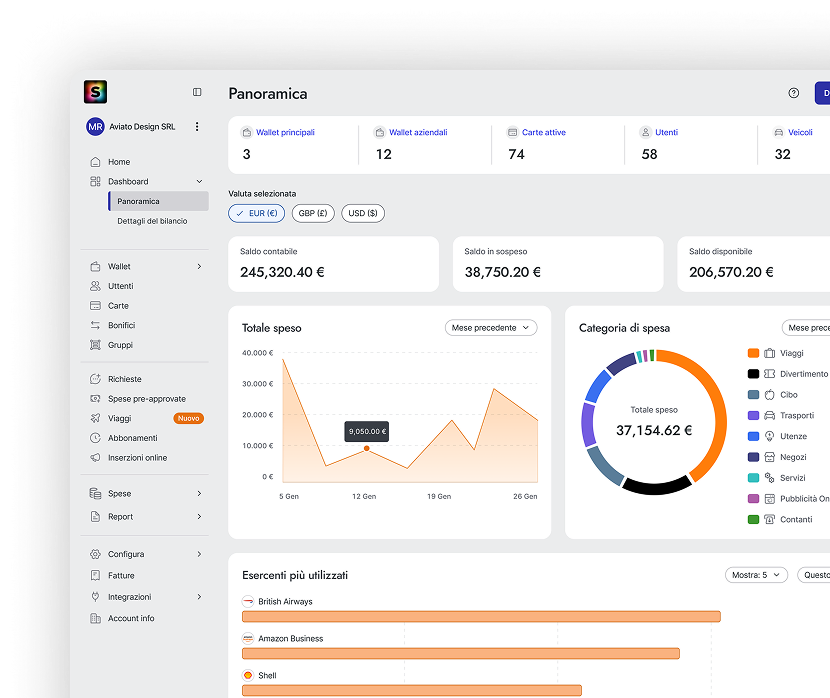This screenshot has height=698, width=830.
Task: Select the USD ($) currency option
Action: click(363, 213)
